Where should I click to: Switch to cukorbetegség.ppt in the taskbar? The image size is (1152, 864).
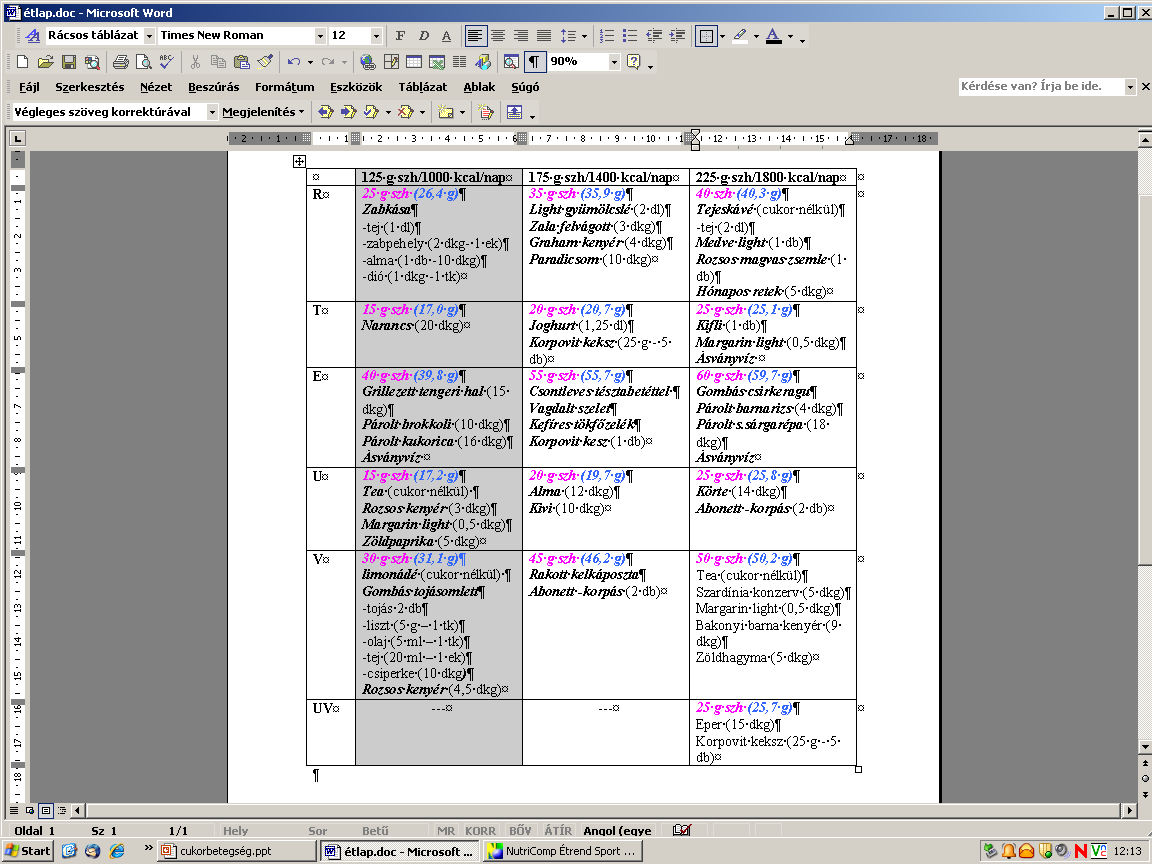coord(237,851)
